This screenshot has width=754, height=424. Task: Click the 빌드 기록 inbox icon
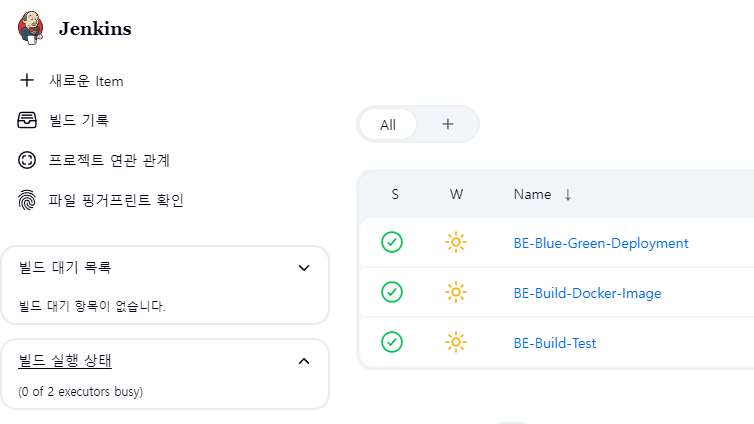pos(27,120)
